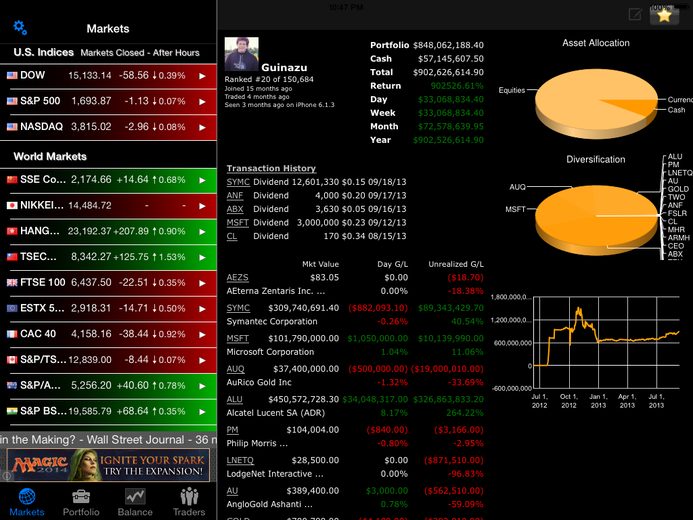
Task: Expand the NASDAQ row arrow
Action: tap(202, 127)
